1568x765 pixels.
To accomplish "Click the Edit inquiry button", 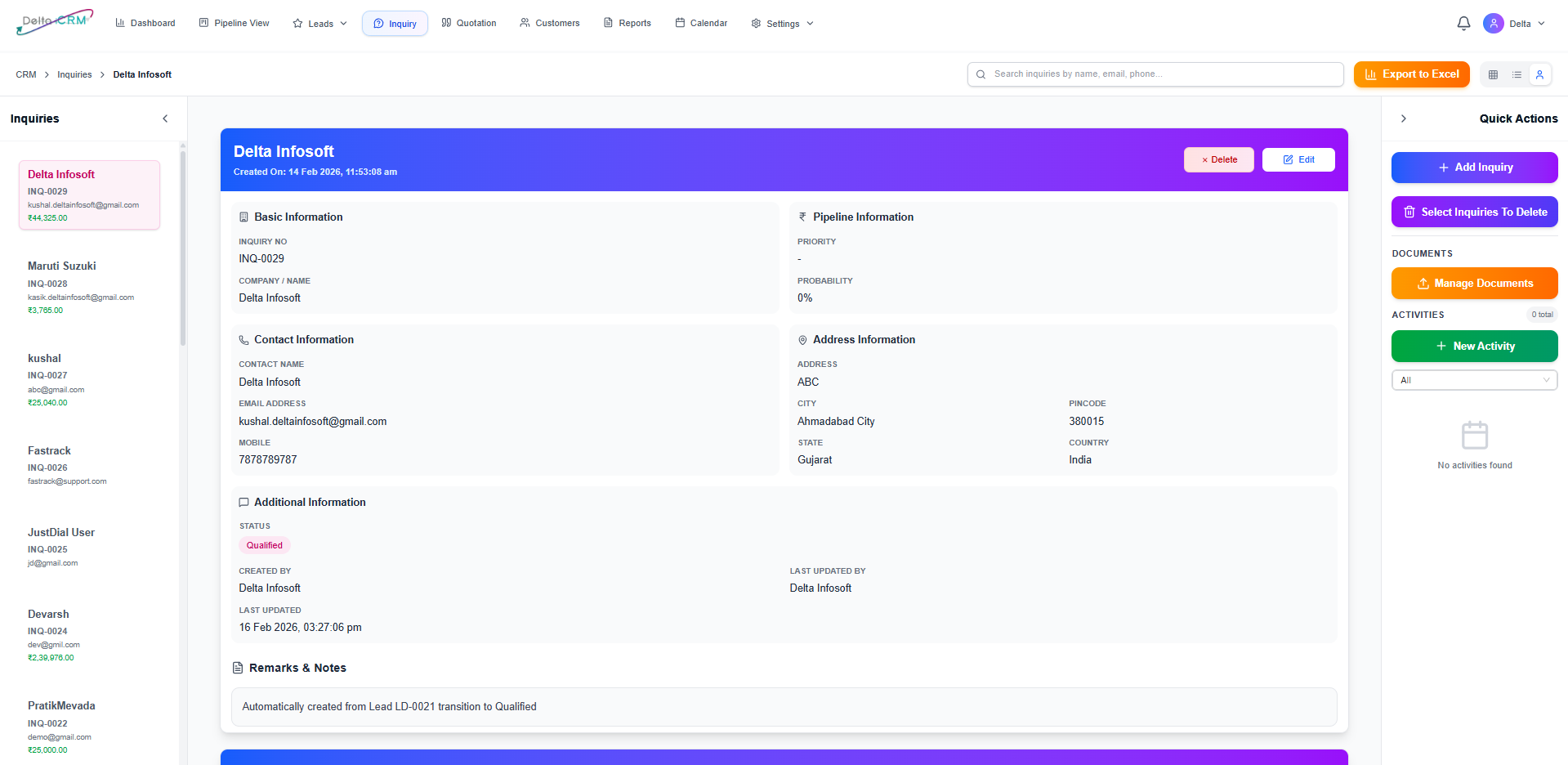I will (1298, 160).
